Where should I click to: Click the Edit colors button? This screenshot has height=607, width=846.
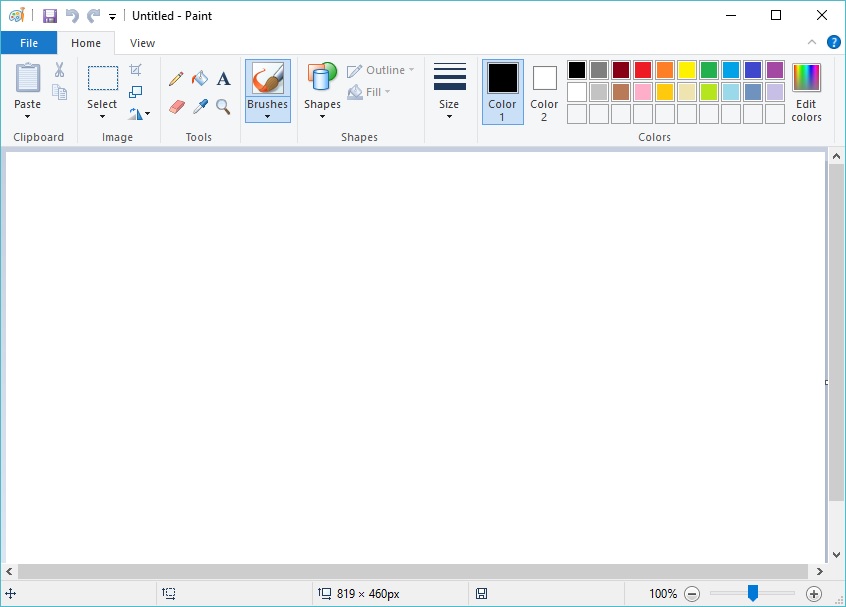806,92
